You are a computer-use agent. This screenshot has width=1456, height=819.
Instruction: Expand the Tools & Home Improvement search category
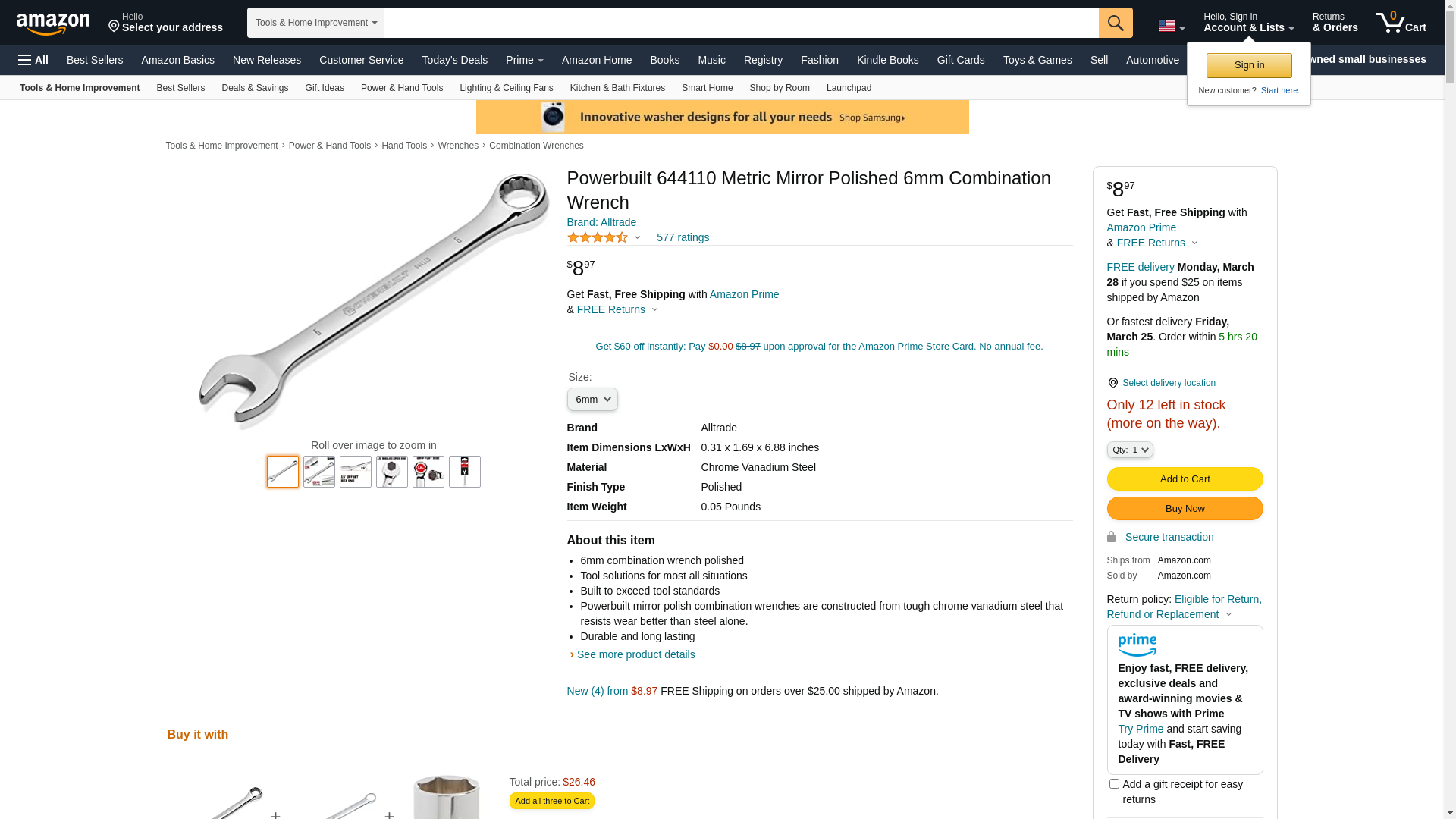pyautogui.click(x=315, y=23)
